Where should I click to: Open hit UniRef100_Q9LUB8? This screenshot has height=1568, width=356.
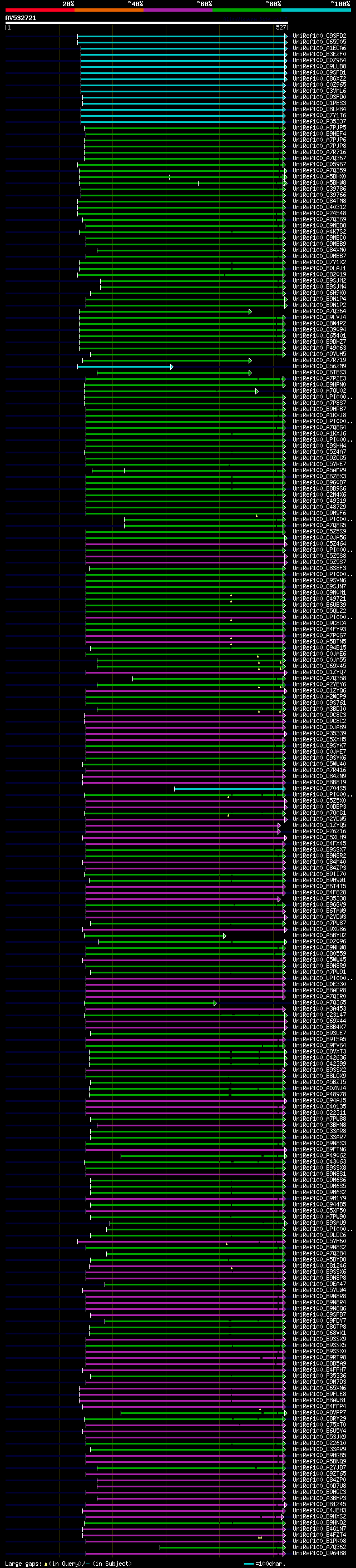tap(319, 66)
